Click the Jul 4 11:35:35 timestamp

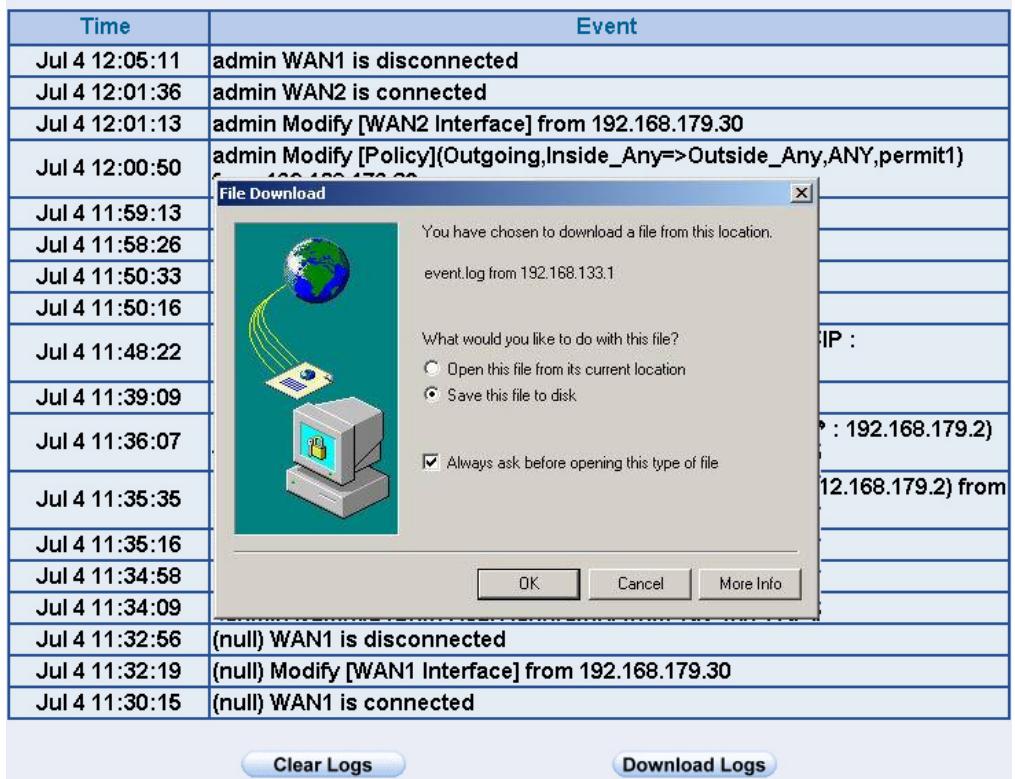108,499
